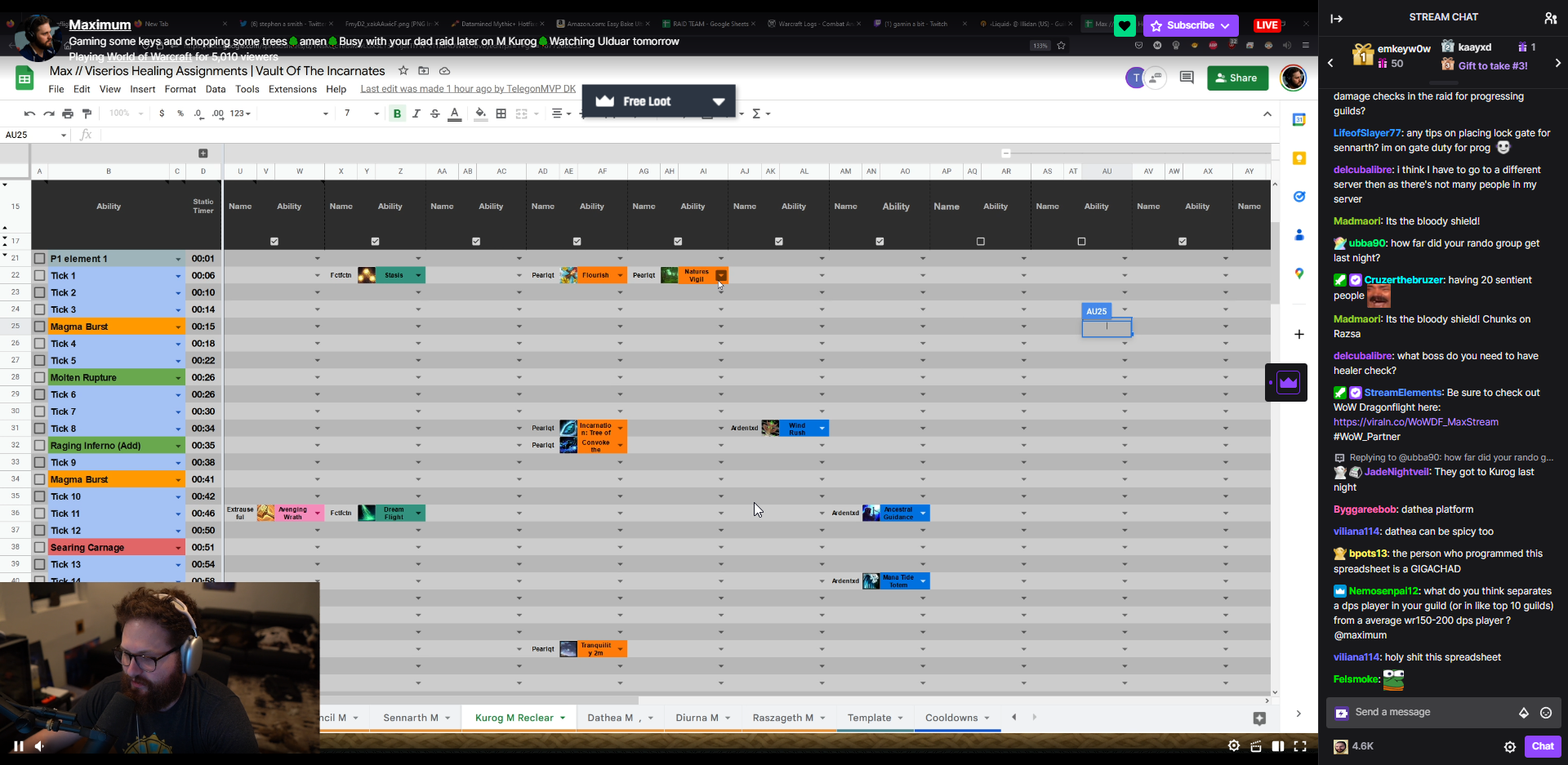Toggle the header checkbox in column AT

pos(1082,242)
